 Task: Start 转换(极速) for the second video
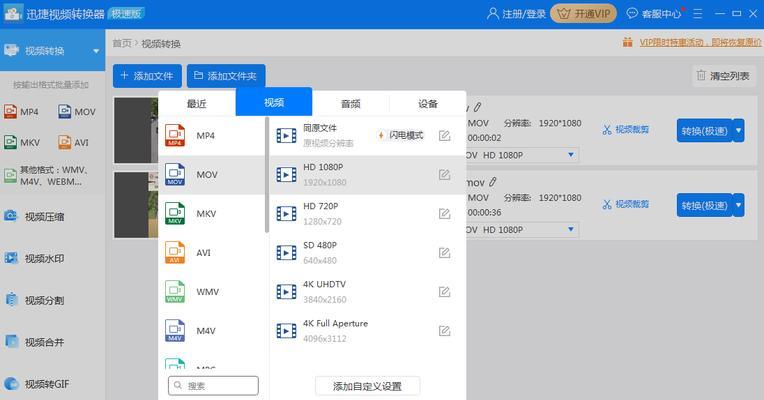(705, 205)
